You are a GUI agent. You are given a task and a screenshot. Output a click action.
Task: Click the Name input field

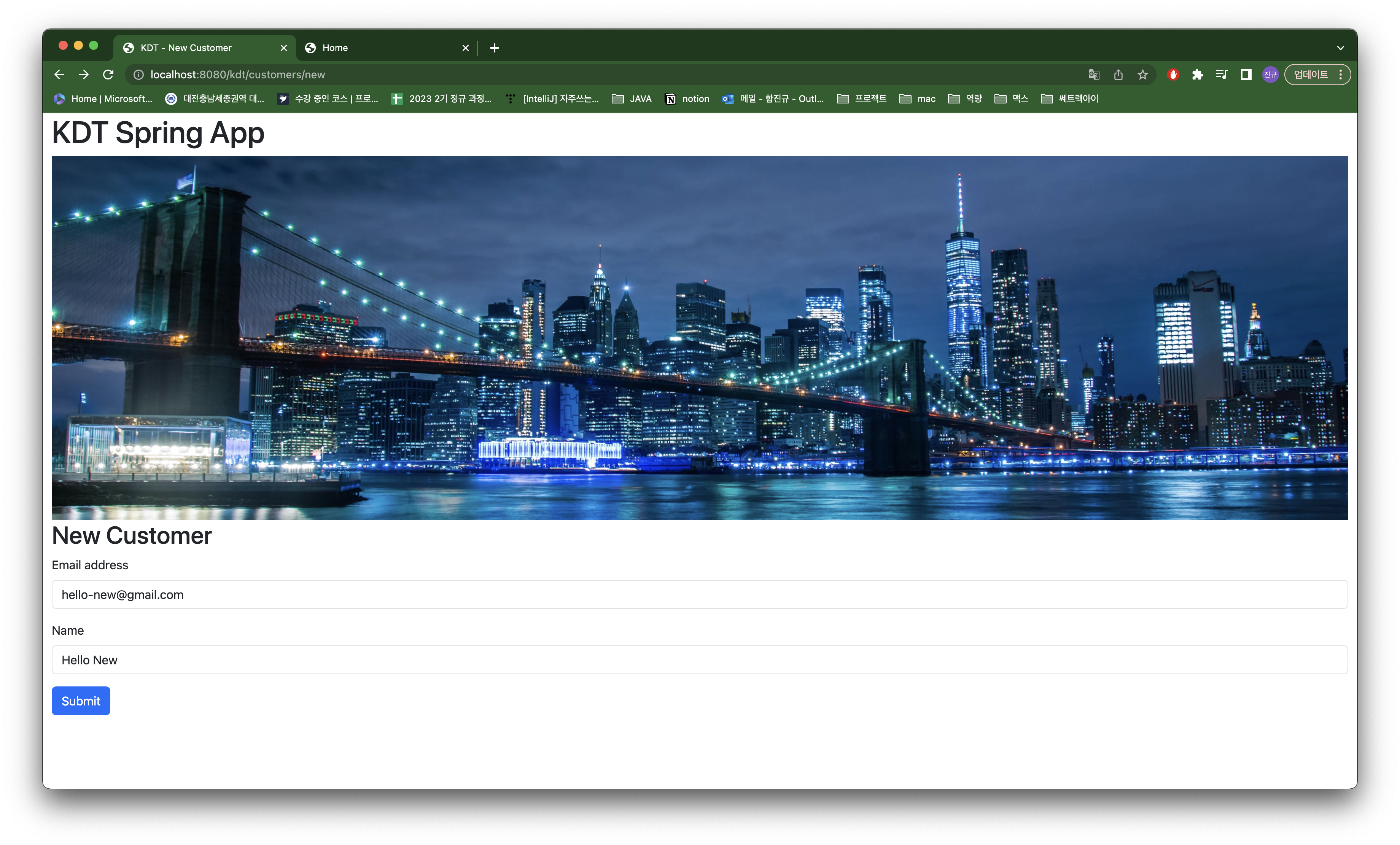tap(699, 660)
